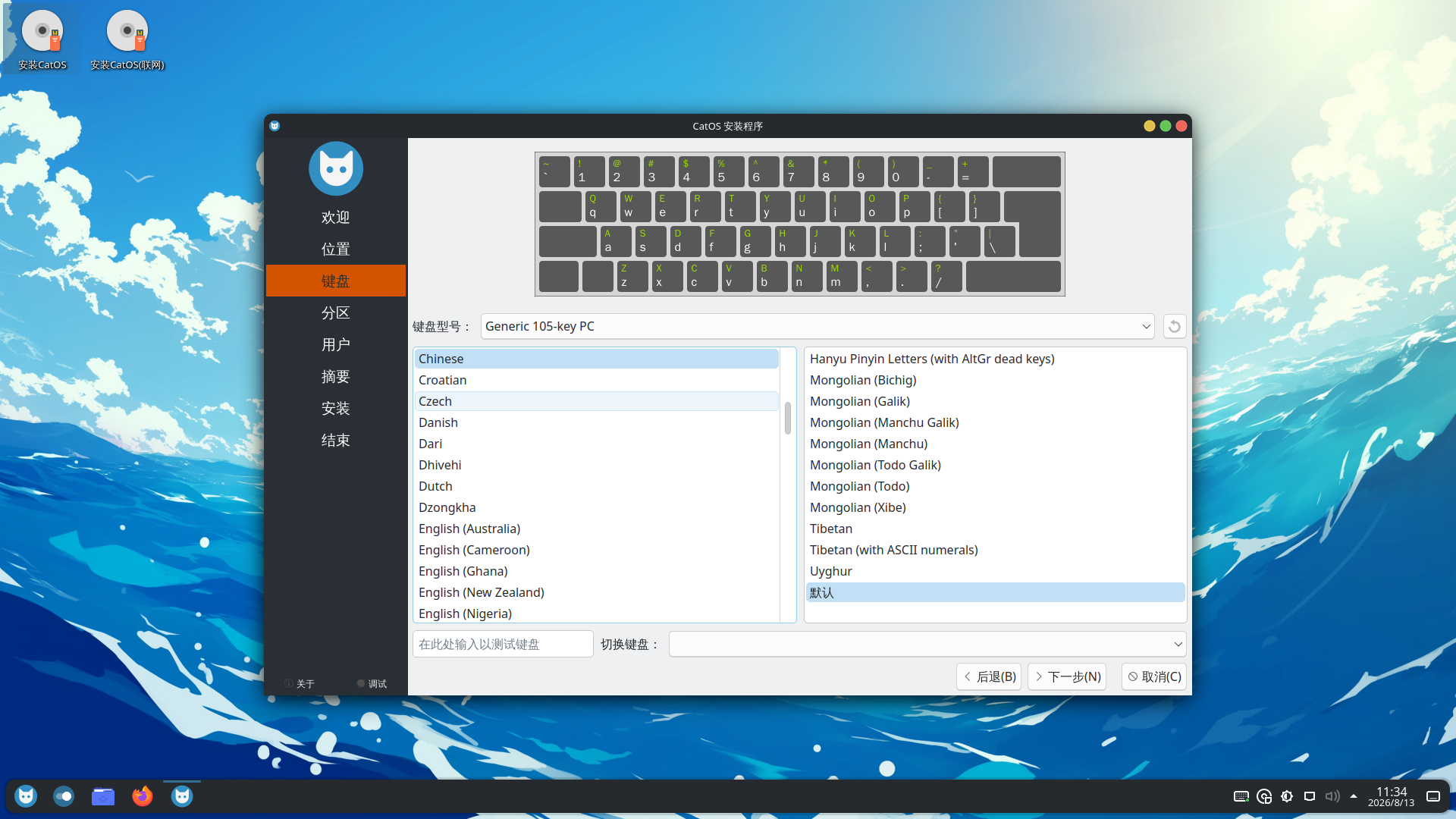This screenshot has width=1456, height=819.
Task: Go to the 摘要 step in sidebar
Action: [336, 377]
